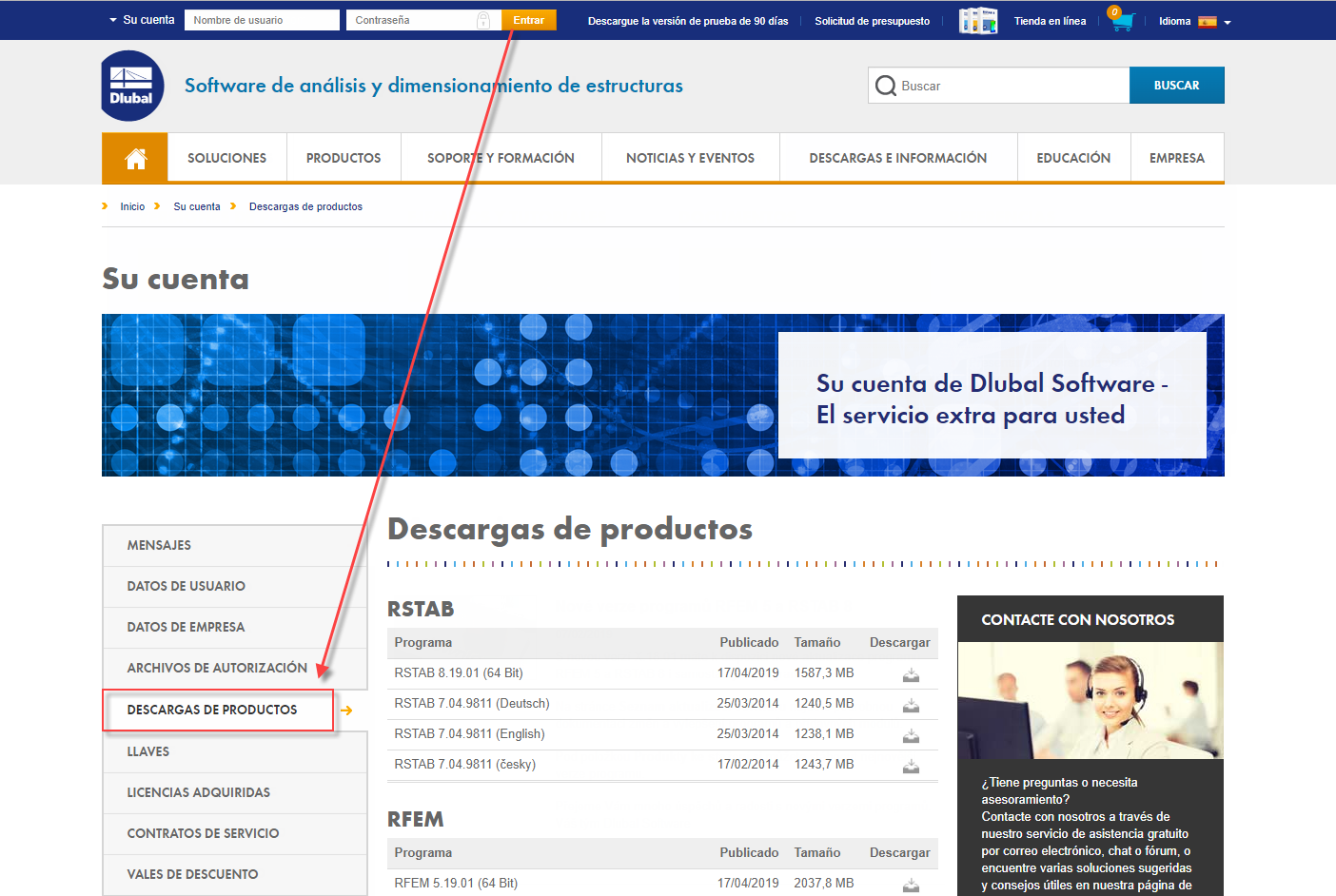
Task: Focus the Nombre de usuario field
Action: click(262, 20)
